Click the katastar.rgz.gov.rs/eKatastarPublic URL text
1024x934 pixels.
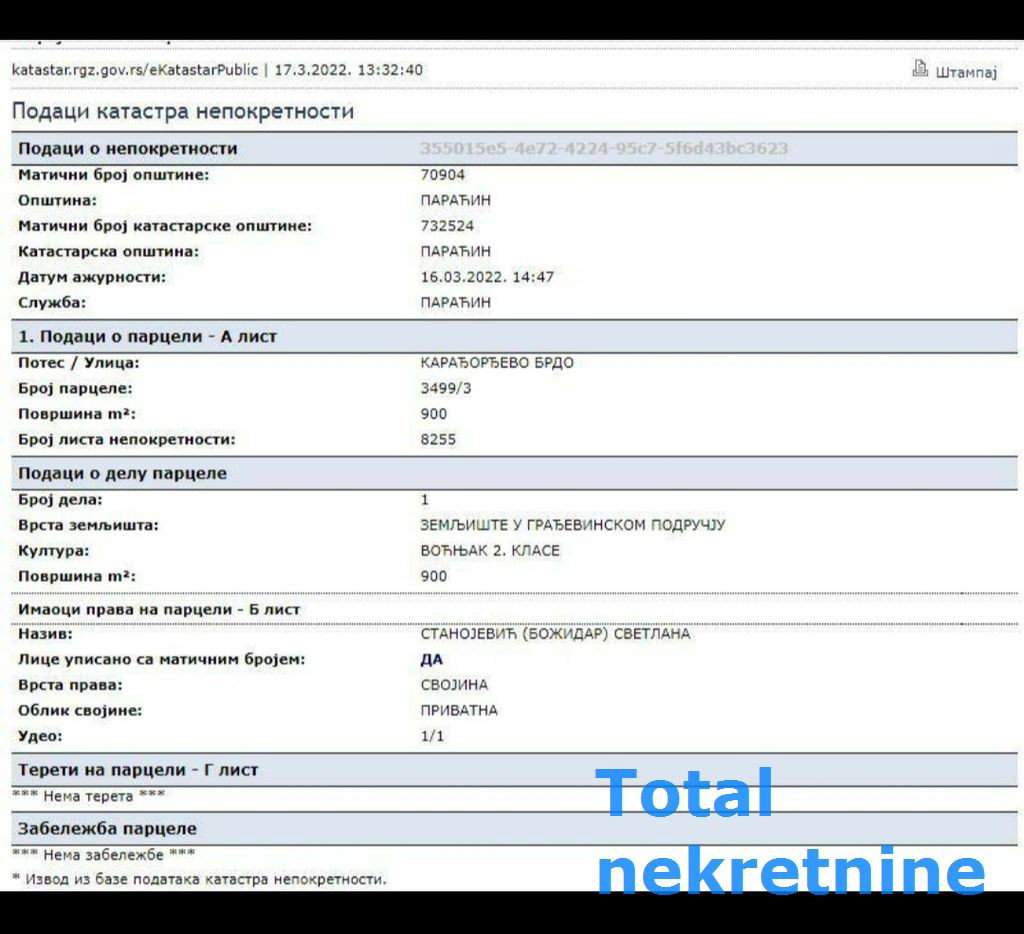tap(135, 70)
